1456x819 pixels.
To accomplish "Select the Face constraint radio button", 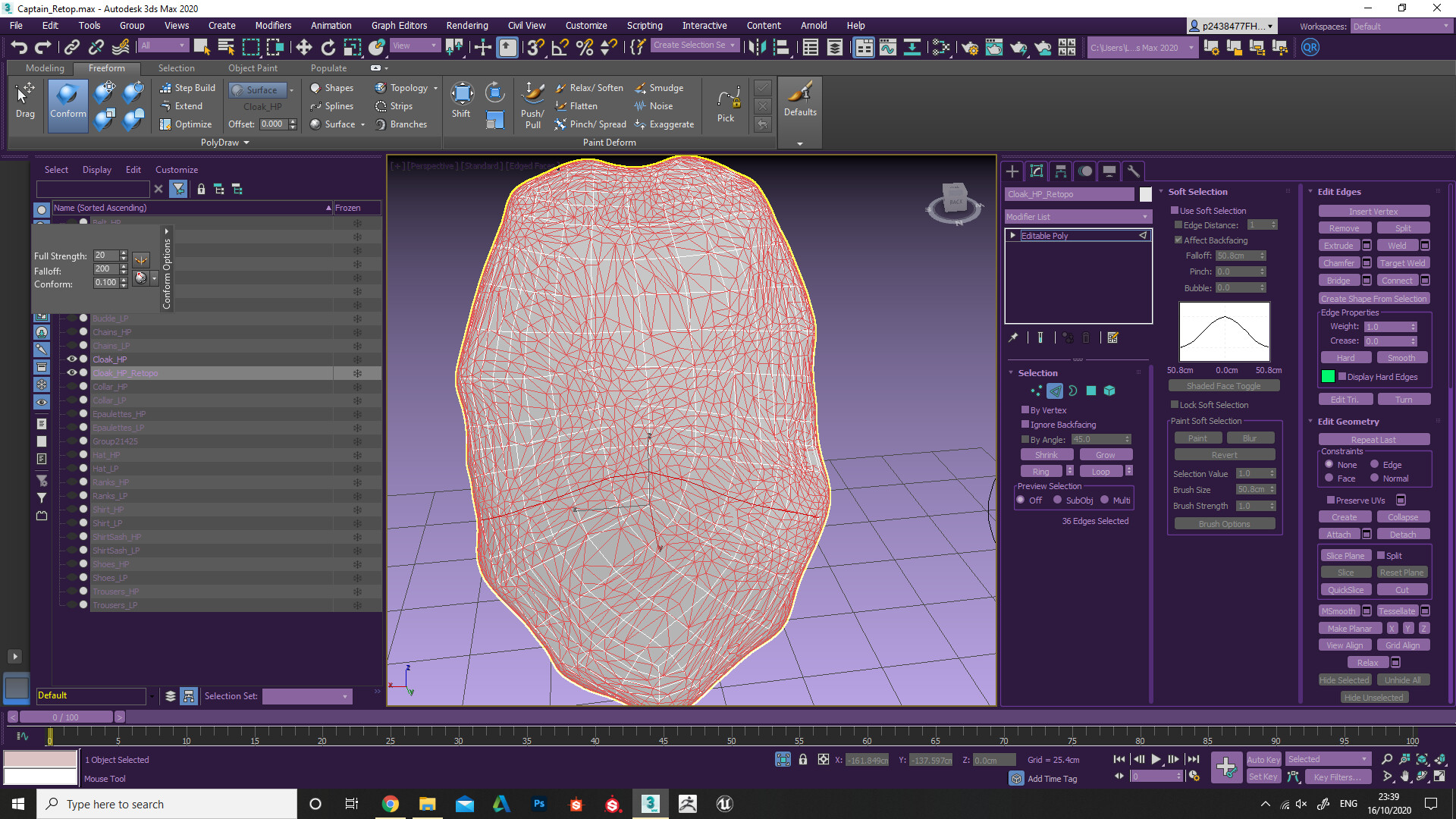I will [x=1329, y=478].
